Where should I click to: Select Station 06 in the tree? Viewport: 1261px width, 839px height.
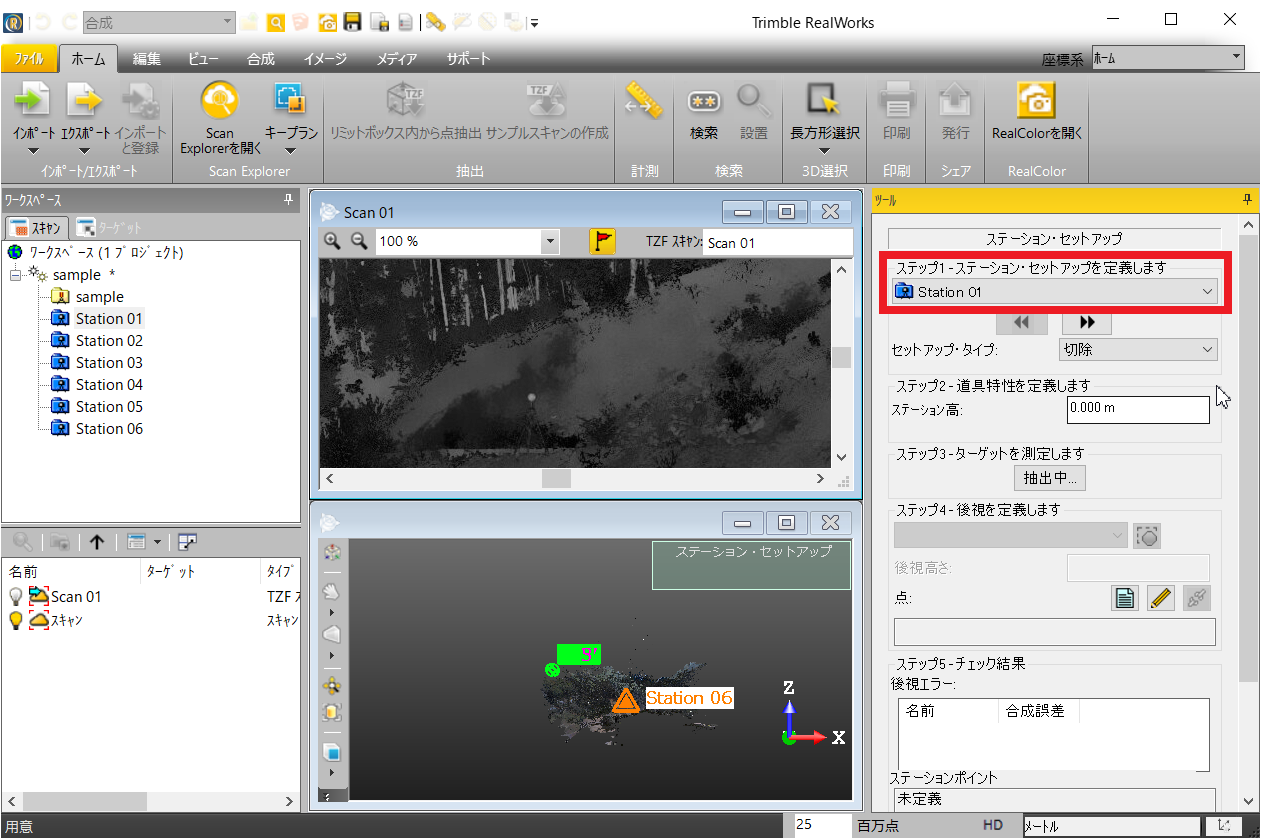(x=109, y=429)
